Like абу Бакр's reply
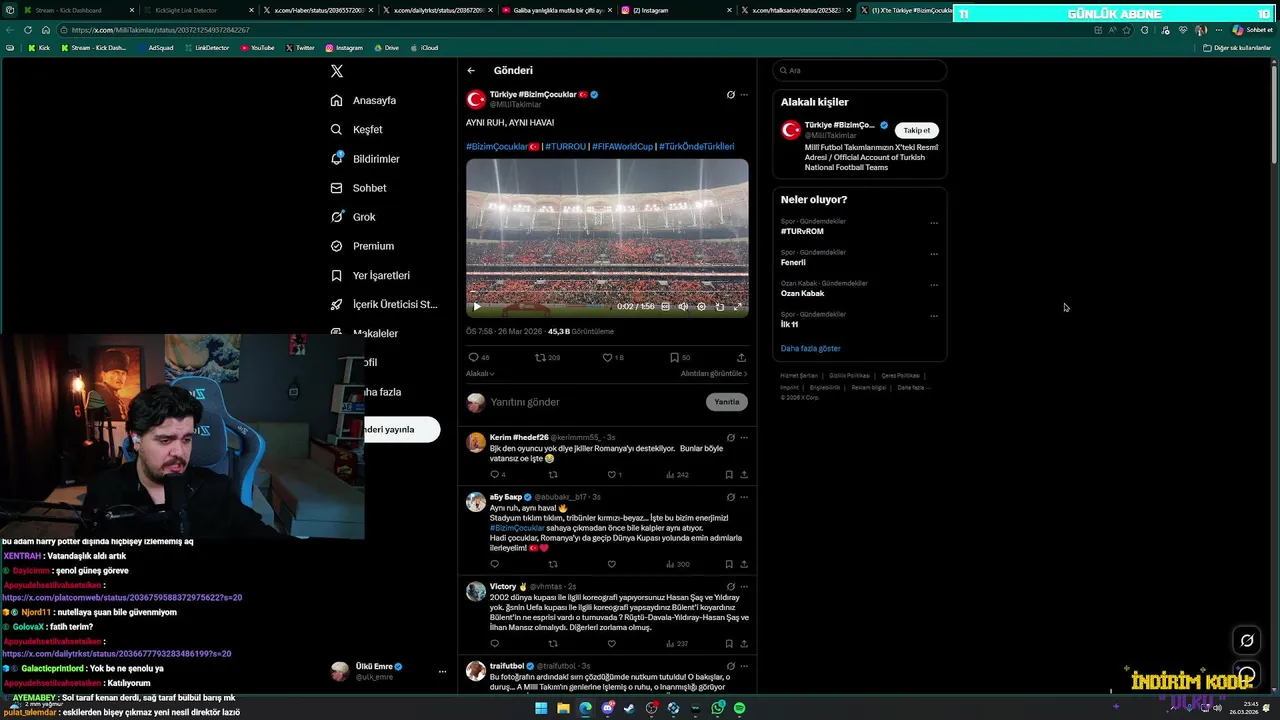This screenshot has width=1280, height=720. tap(612, 564)
